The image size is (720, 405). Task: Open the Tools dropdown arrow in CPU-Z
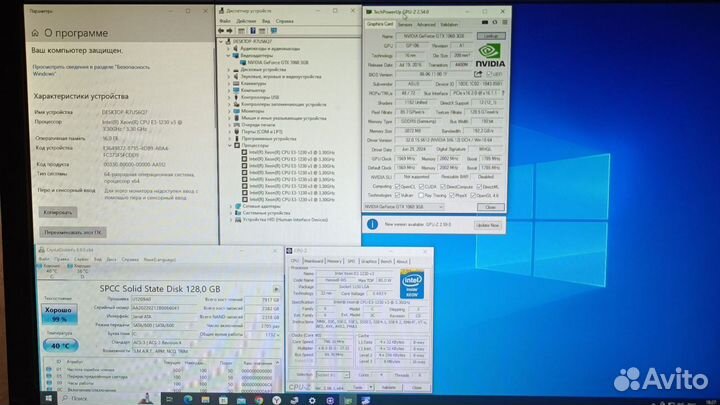click(x=371, y=388)
